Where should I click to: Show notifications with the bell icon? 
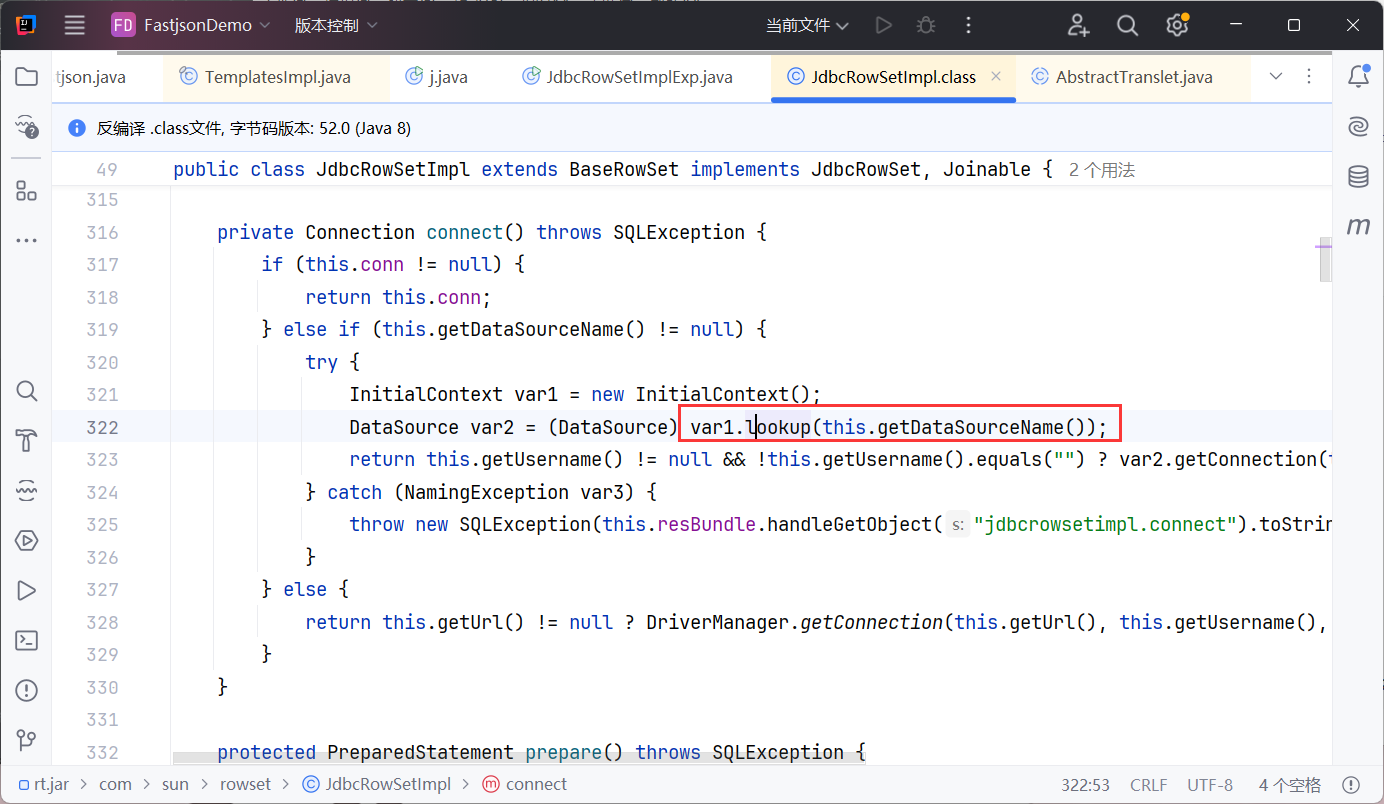(1358, 77)
